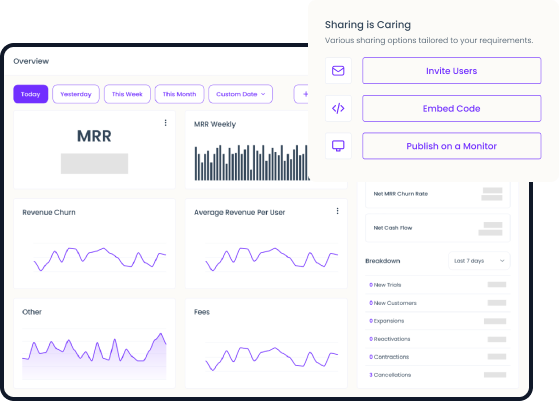Select the Yesterday filter
This screenshot has width=559, height=401.
tap(76, 94)
